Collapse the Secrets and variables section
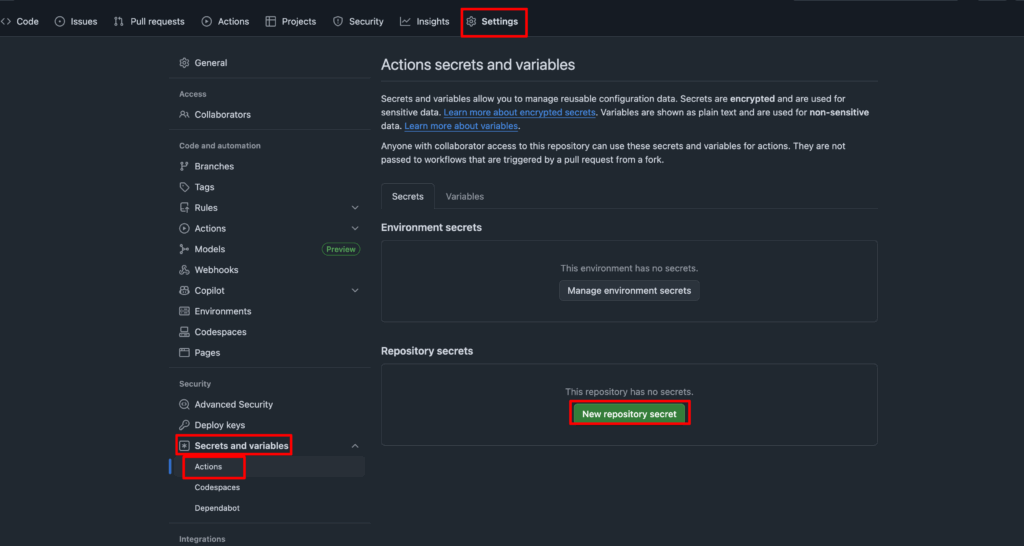 (355, 446)
